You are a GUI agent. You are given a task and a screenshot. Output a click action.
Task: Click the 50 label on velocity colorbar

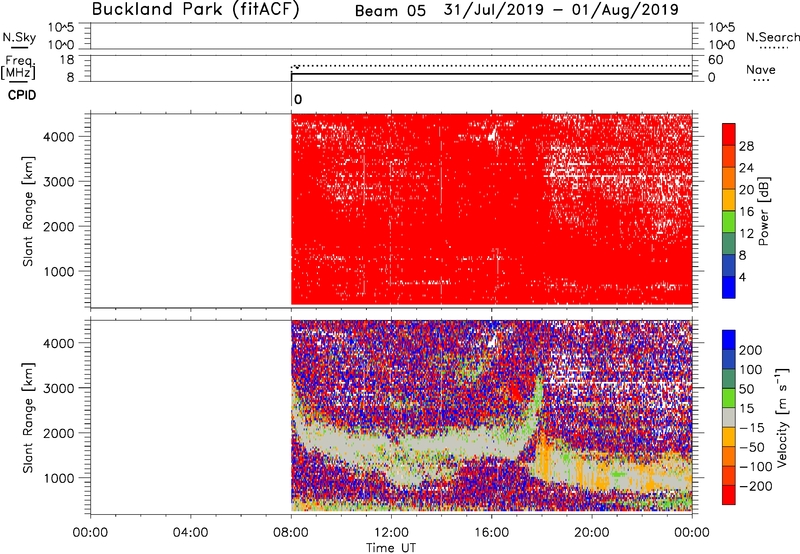tap(746, 389)
